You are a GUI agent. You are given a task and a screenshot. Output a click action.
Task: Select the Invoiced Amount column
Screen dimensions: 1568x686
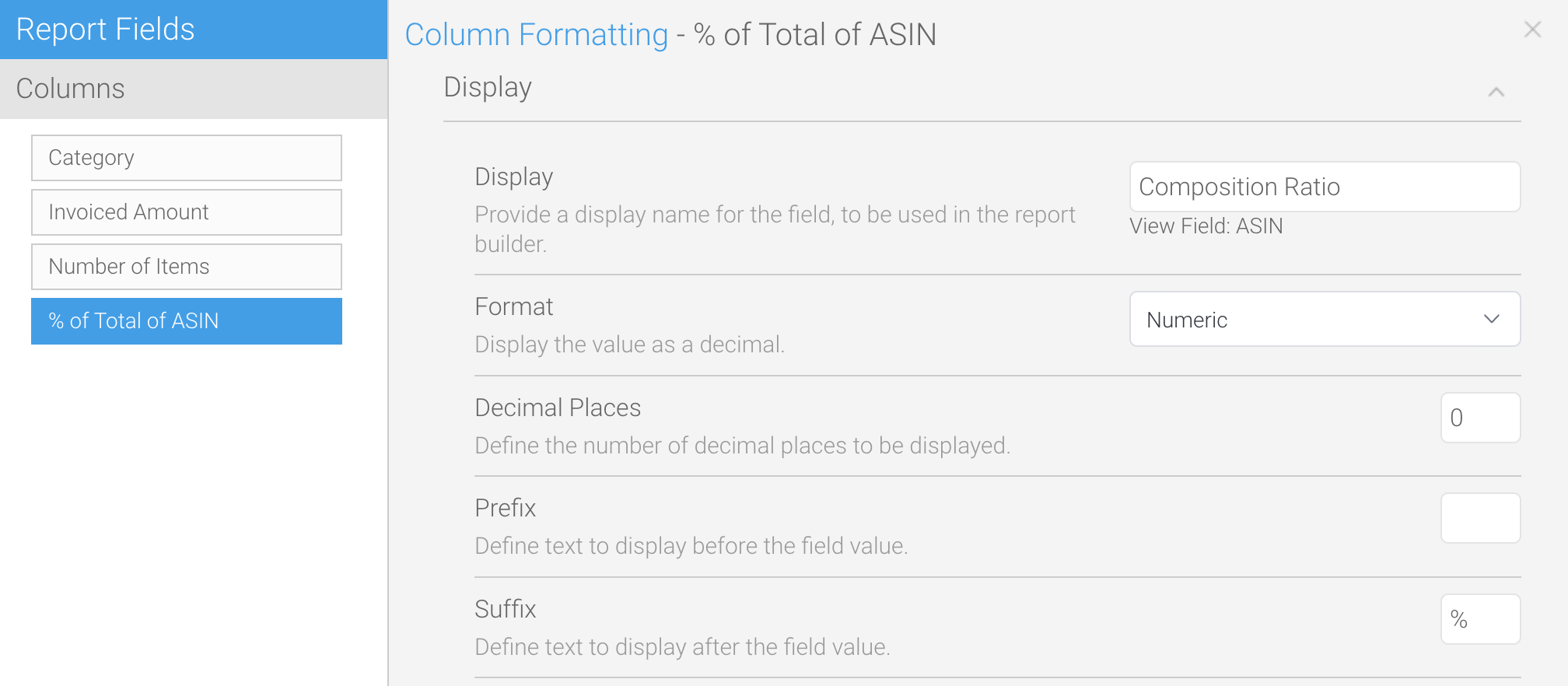click(x=187, y=212)
